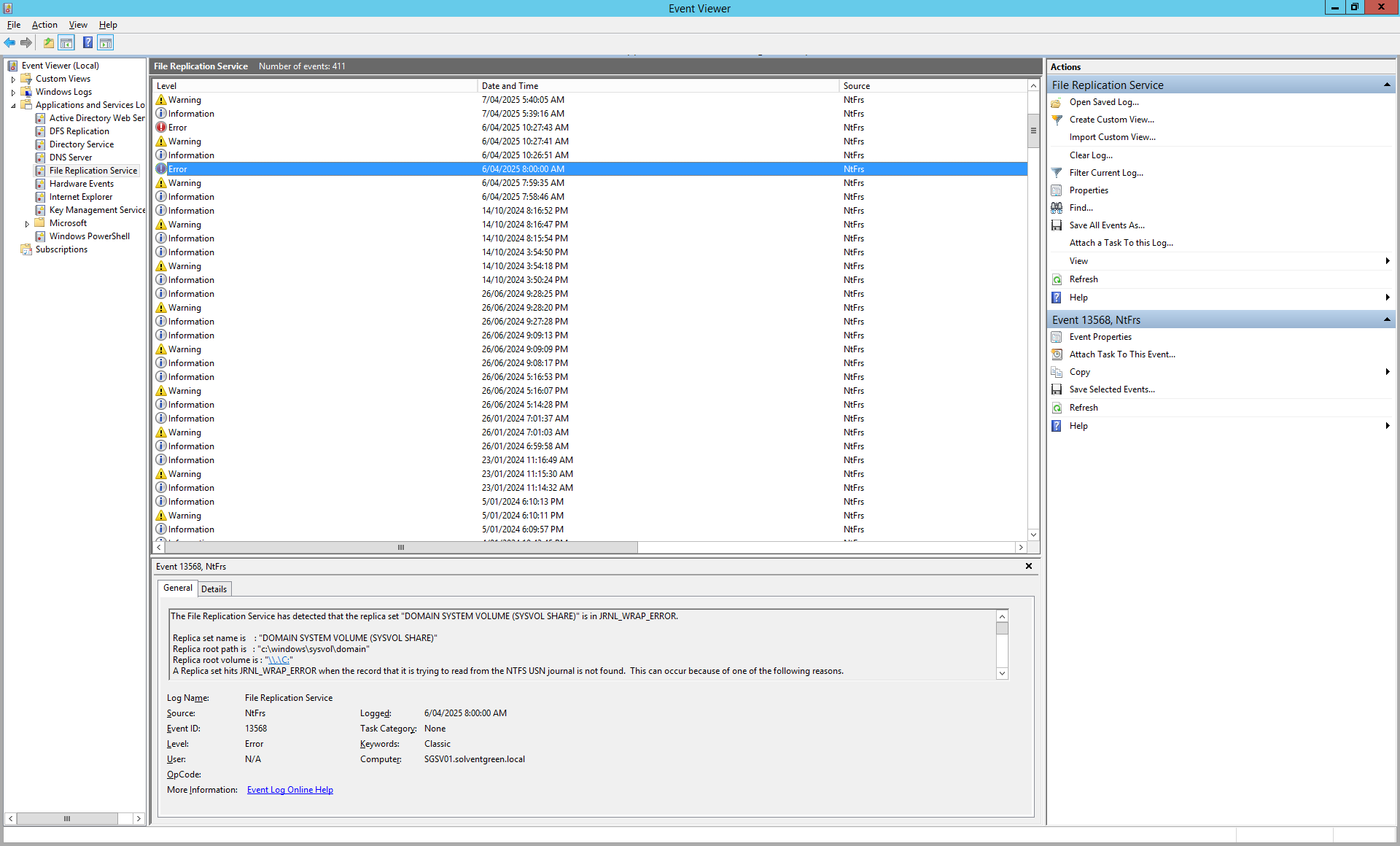The height and width of the screenshot is (846, 1400).
Task: Switch to the Details tab
Action: coord(214,589)
